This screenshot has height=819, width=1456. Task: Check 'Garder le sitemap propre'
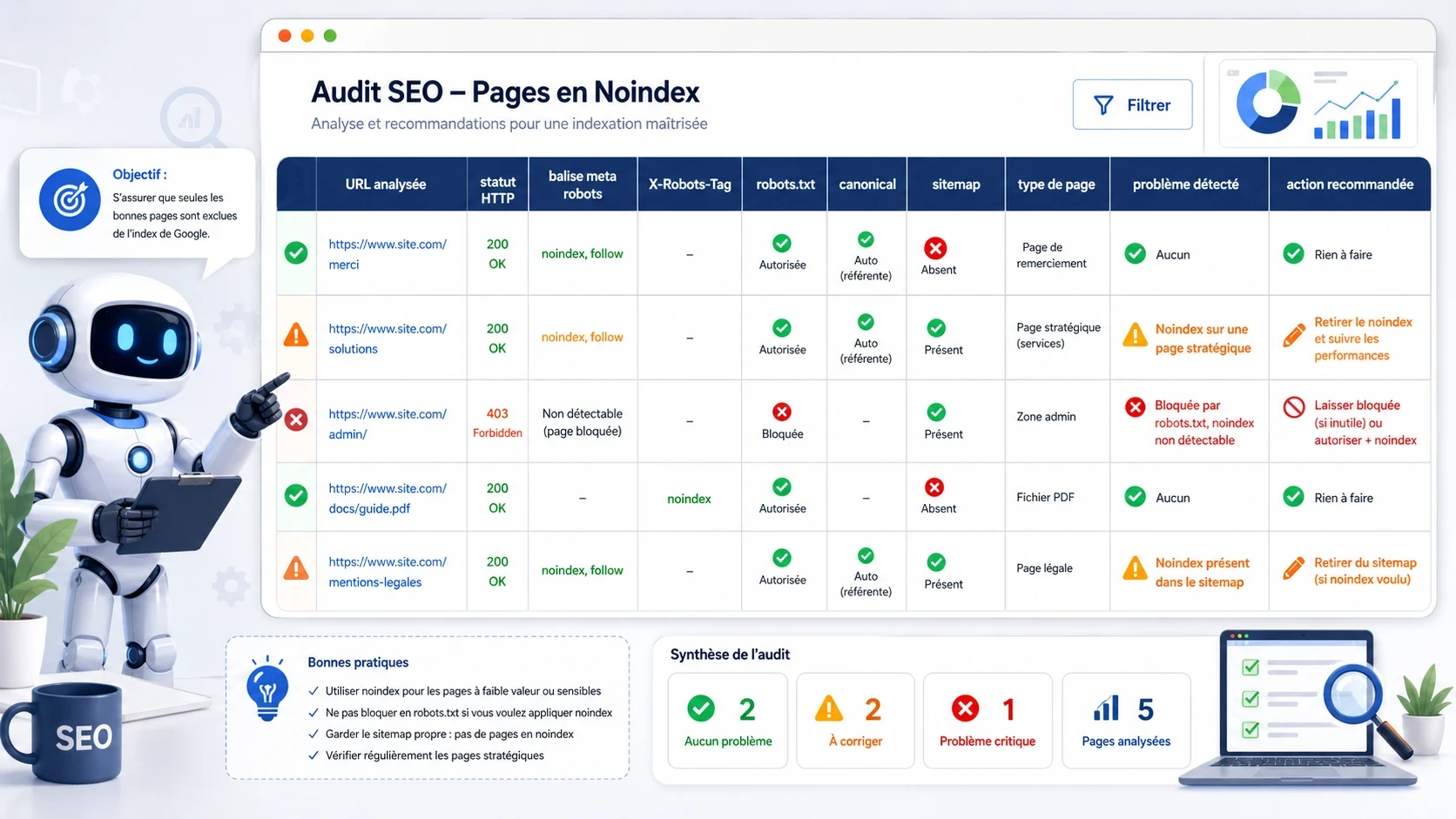point(313,734)
